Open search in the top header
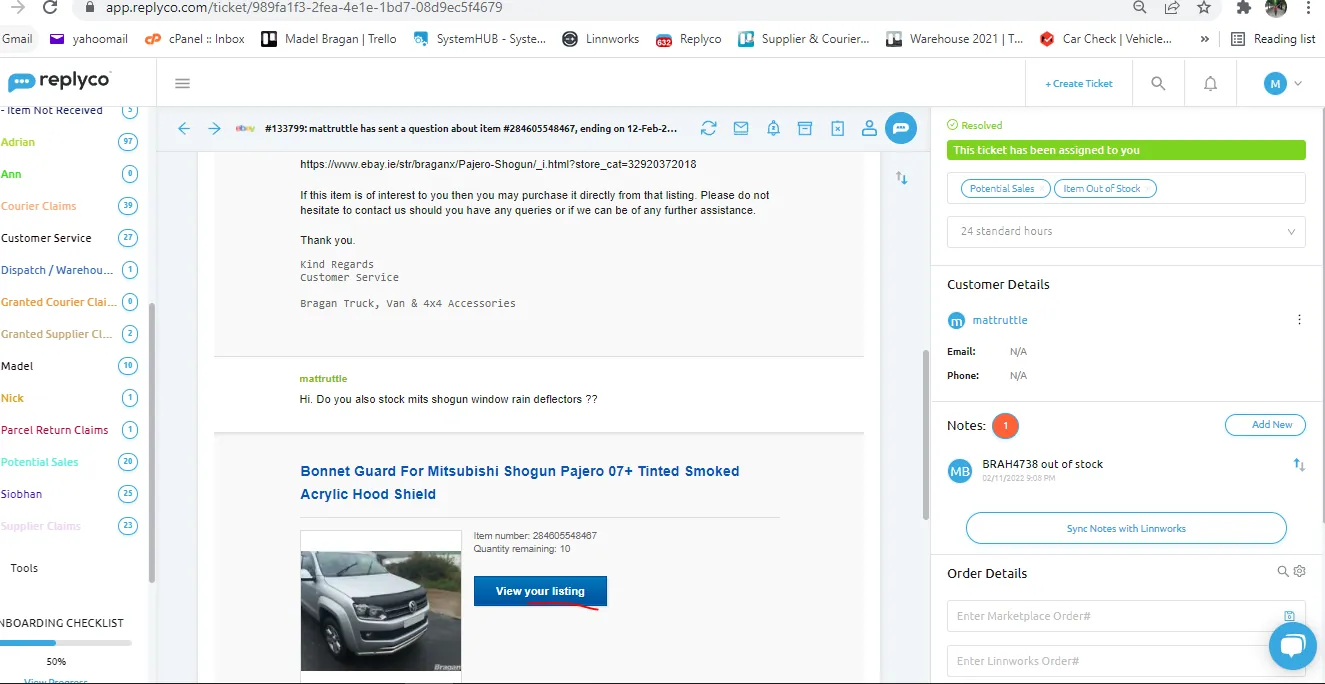1325x684 pixels. click(x=1158, y=83)
